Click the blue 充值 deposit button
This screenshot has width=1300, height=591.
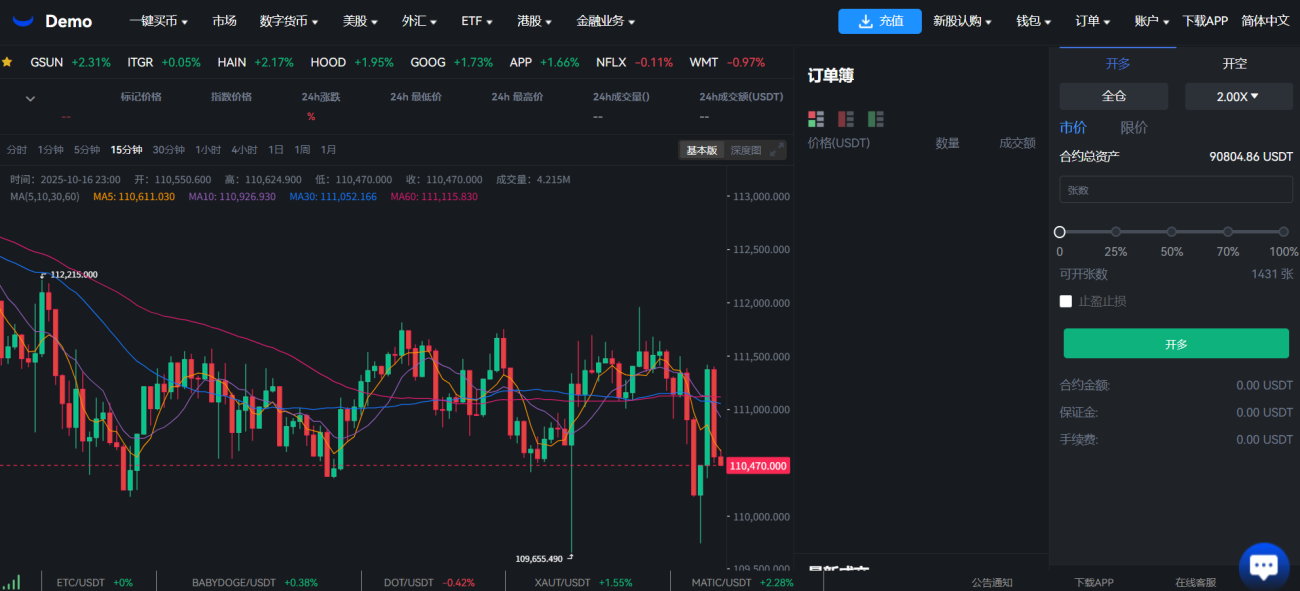tap(880, 21)
